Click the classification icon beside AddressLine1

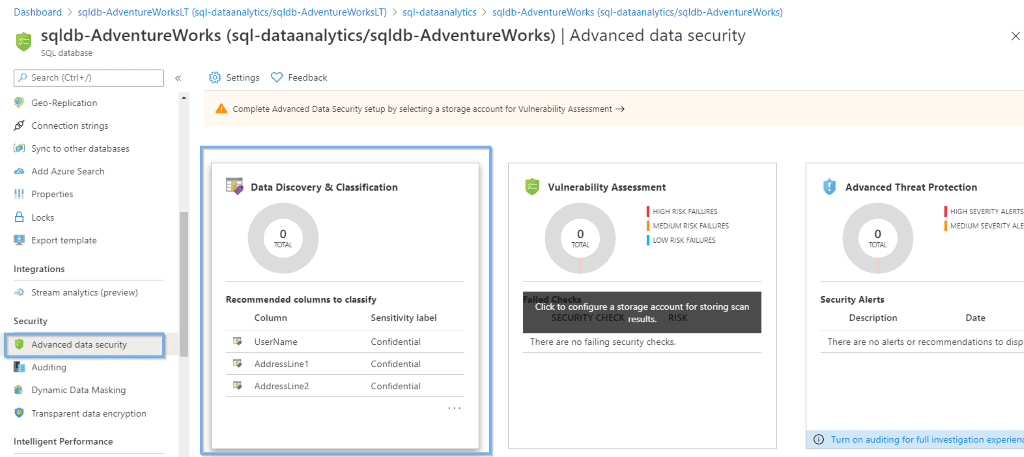click(x=237, y=364)
